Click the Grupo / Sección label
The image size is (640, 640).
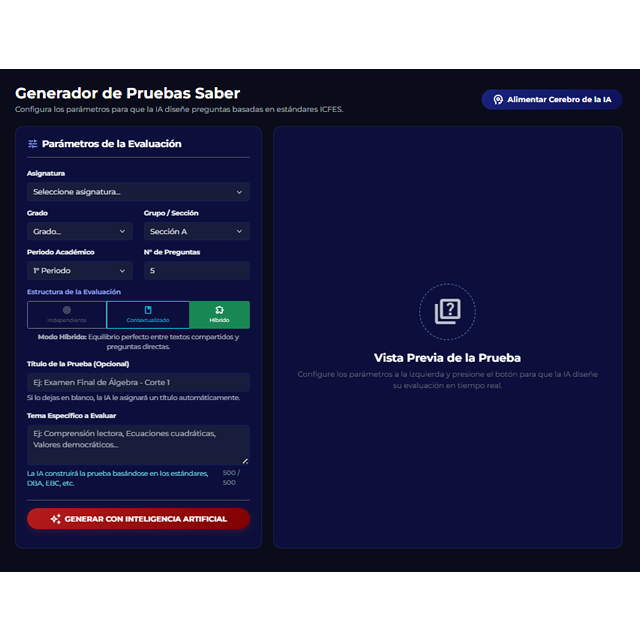click(171, 213)
